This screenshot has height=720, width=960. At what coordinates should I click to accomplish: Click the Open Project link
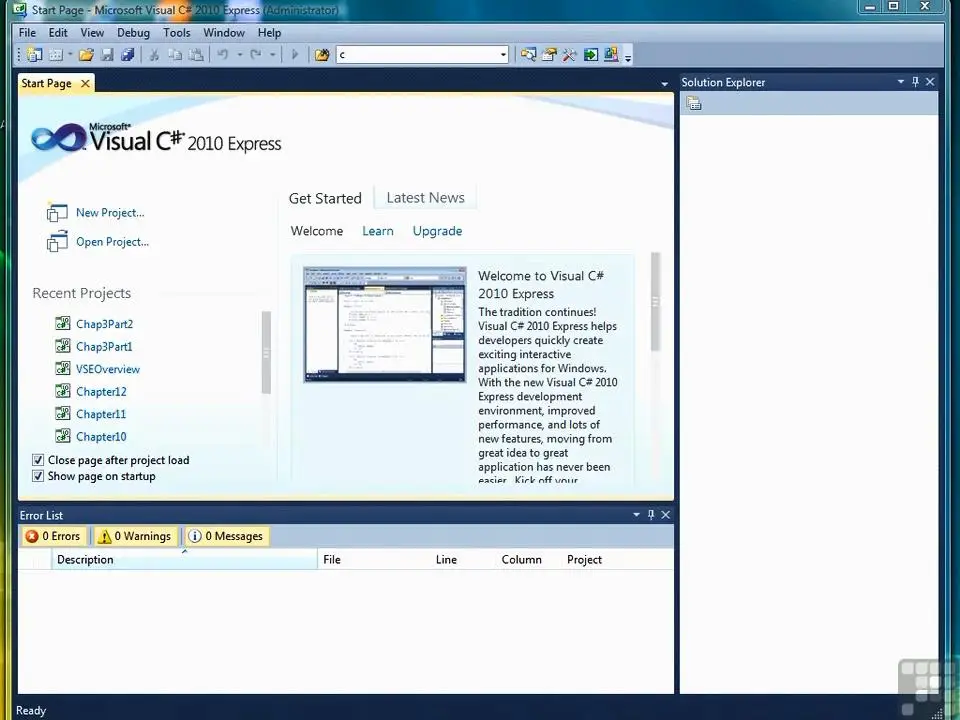point(113,242)
